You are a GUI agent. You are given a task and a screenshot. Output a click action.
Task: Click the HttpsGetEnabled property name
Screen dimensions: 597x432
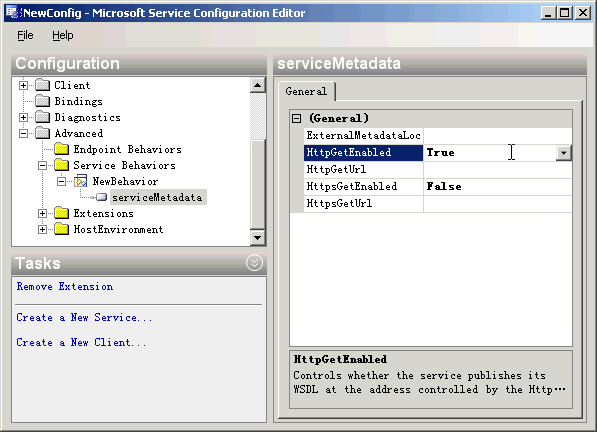point(364,187)
